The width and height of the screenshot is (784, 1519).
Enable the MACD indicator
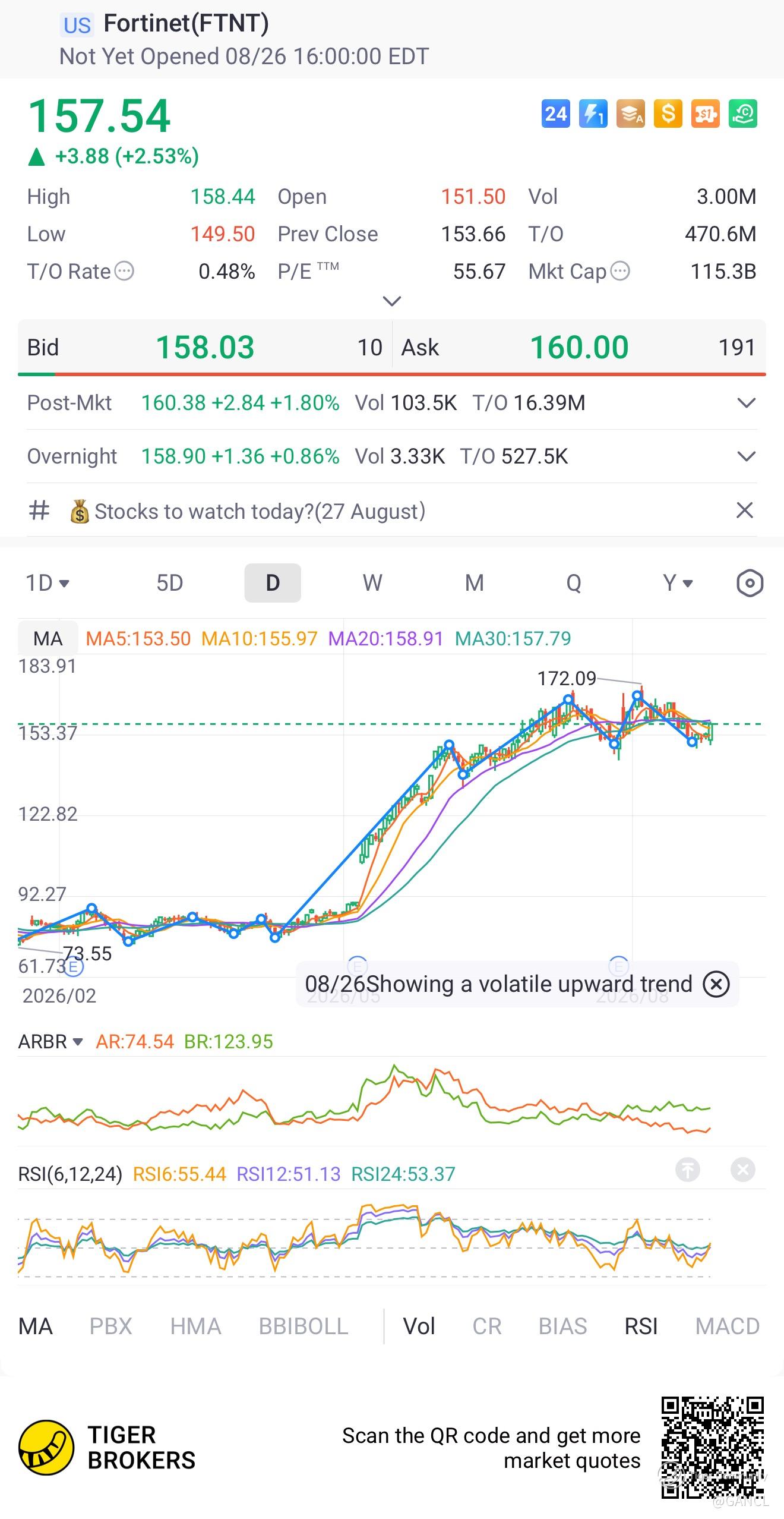(727, 1326)
